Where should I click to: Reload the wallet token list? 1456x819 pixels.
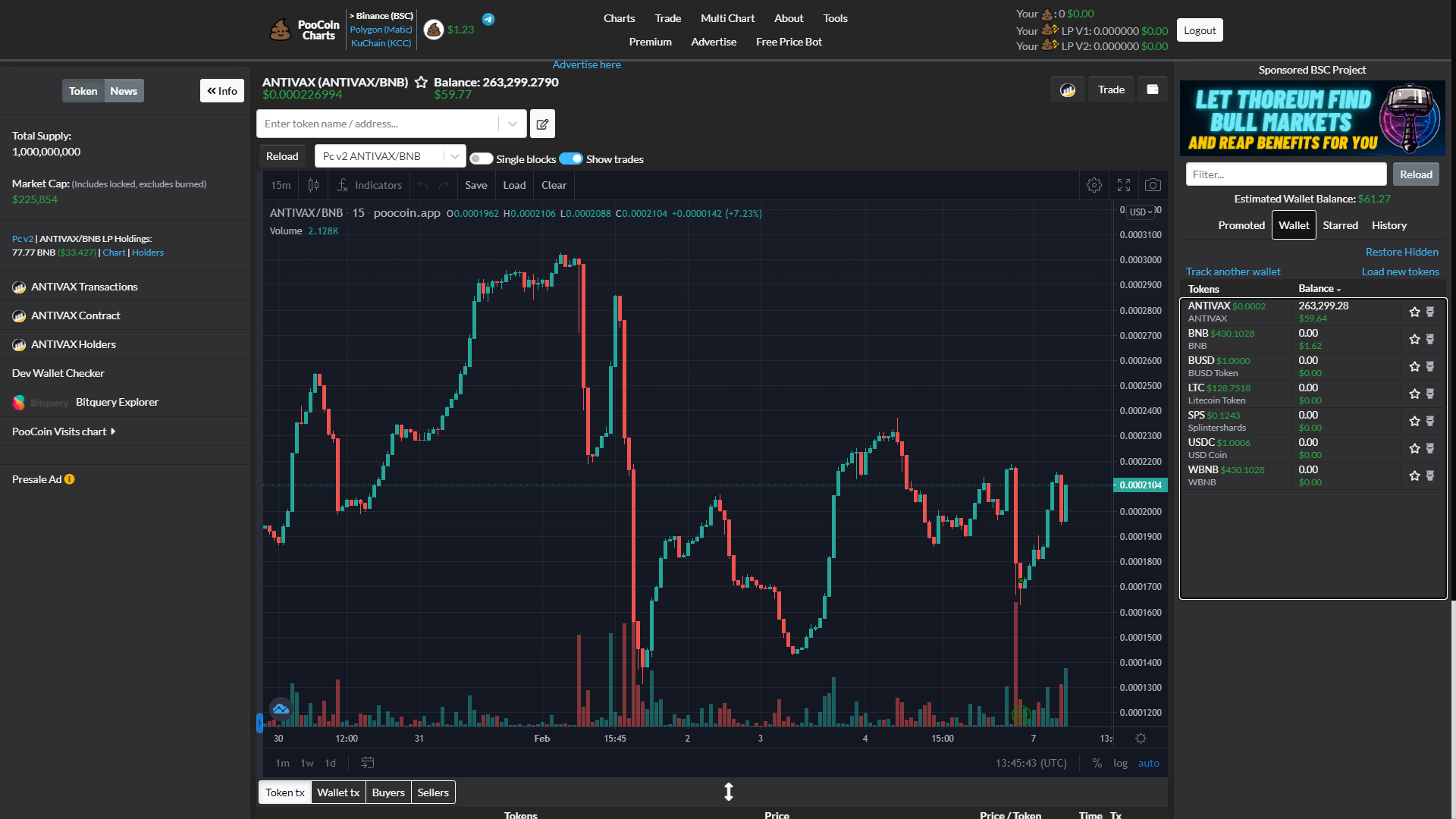(x=1416, y=174)
